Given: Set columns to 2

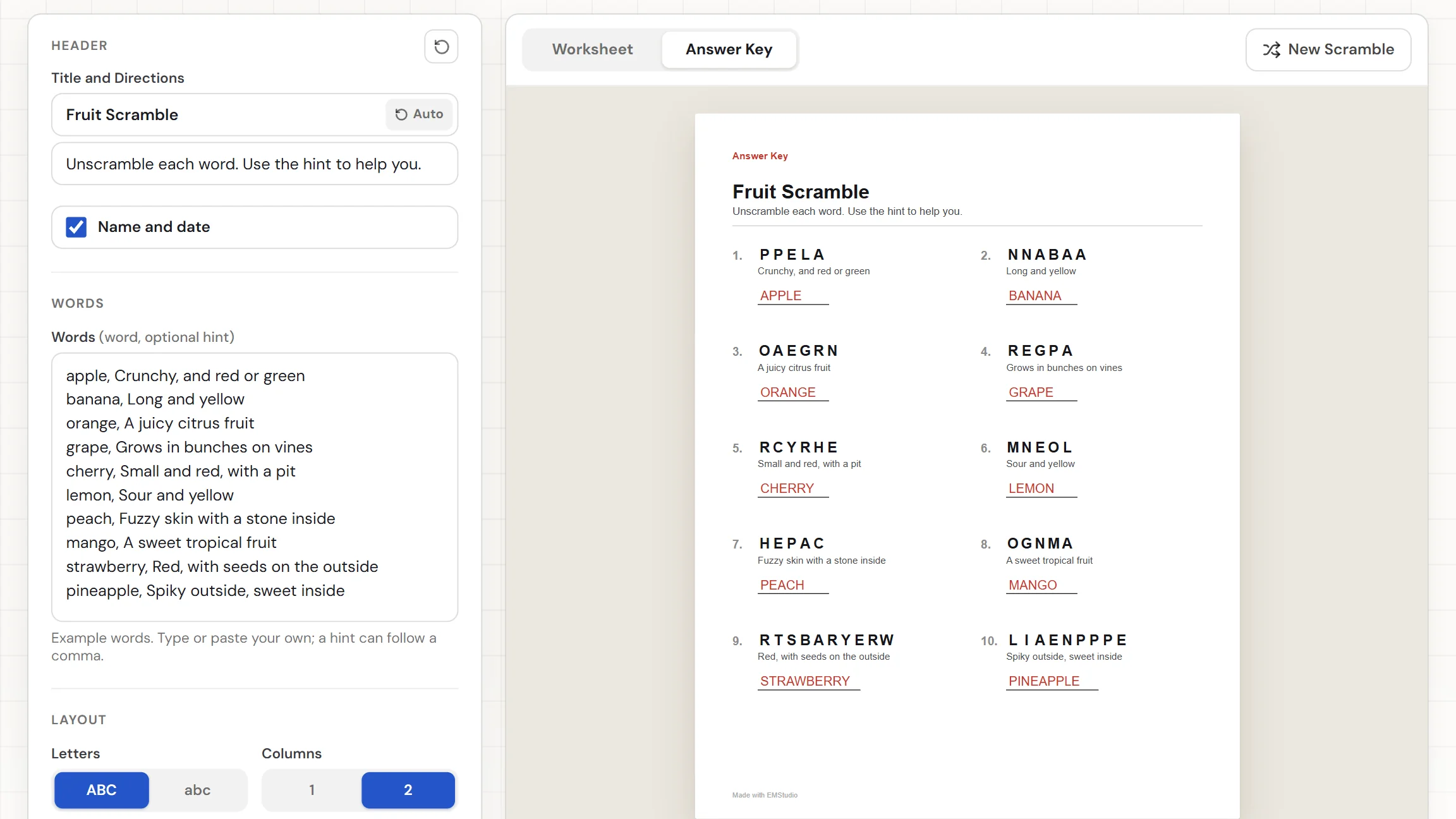Looking at the screenshot, I should pyautogui.click(x=408, y=790).
